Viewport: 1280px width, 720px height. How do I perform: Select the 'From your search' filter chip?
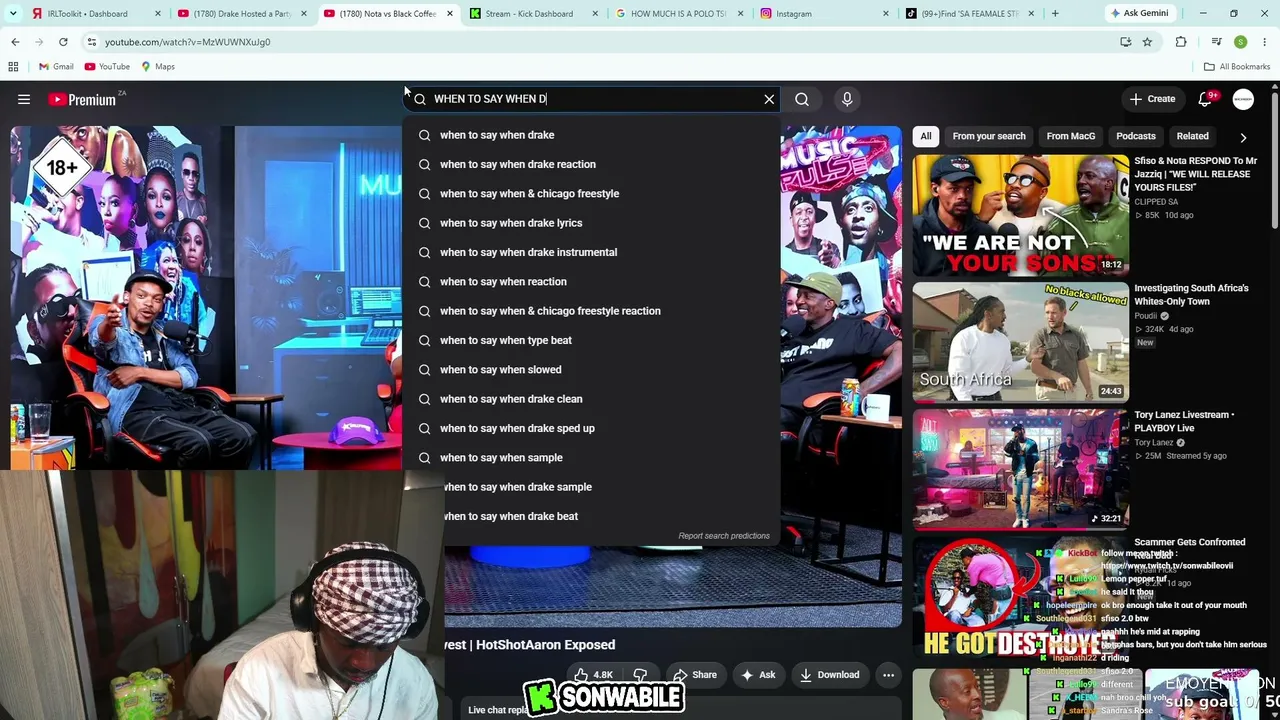(989, 136)
